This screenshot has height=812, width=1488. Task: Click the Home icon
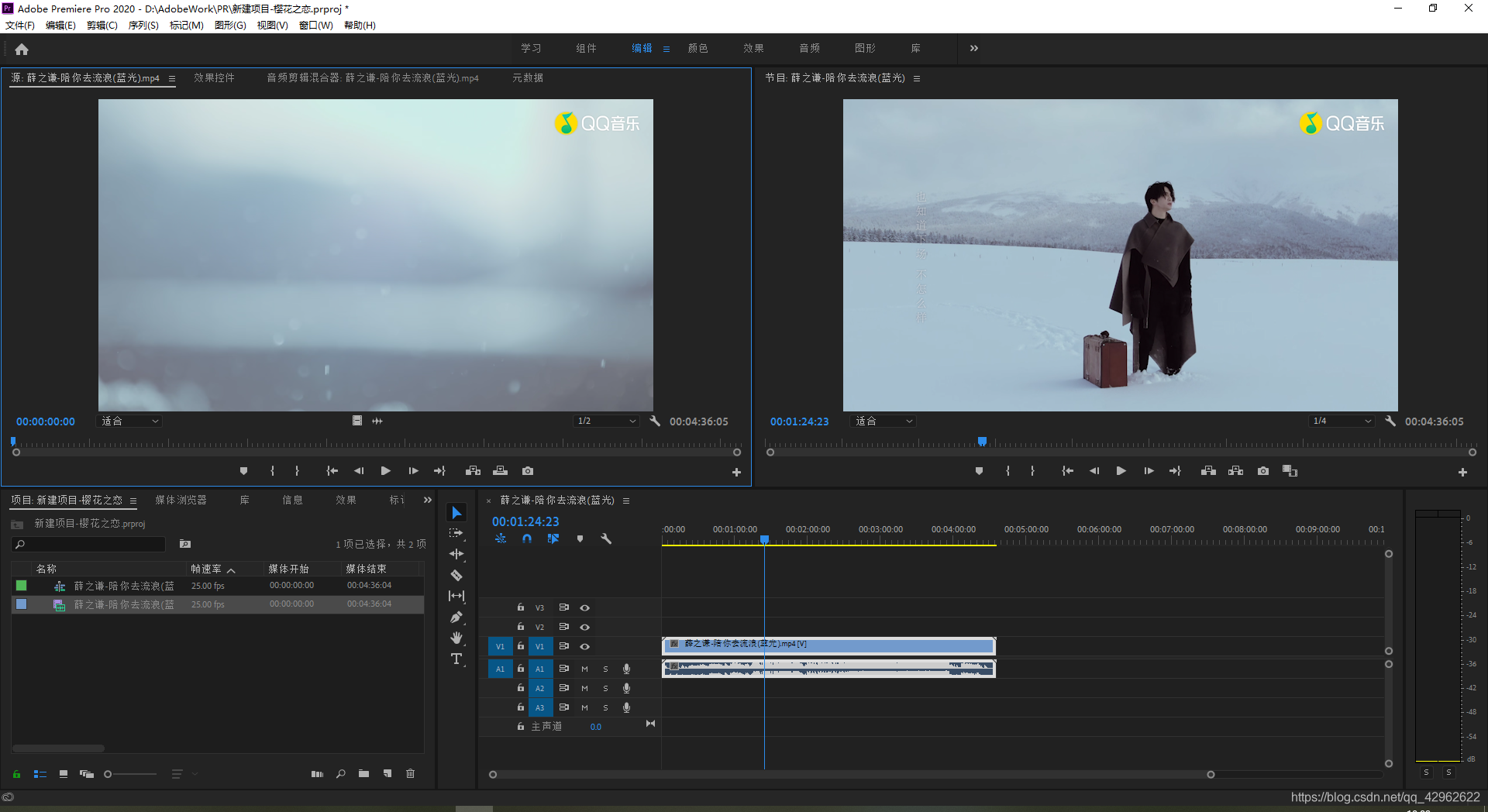22,49
